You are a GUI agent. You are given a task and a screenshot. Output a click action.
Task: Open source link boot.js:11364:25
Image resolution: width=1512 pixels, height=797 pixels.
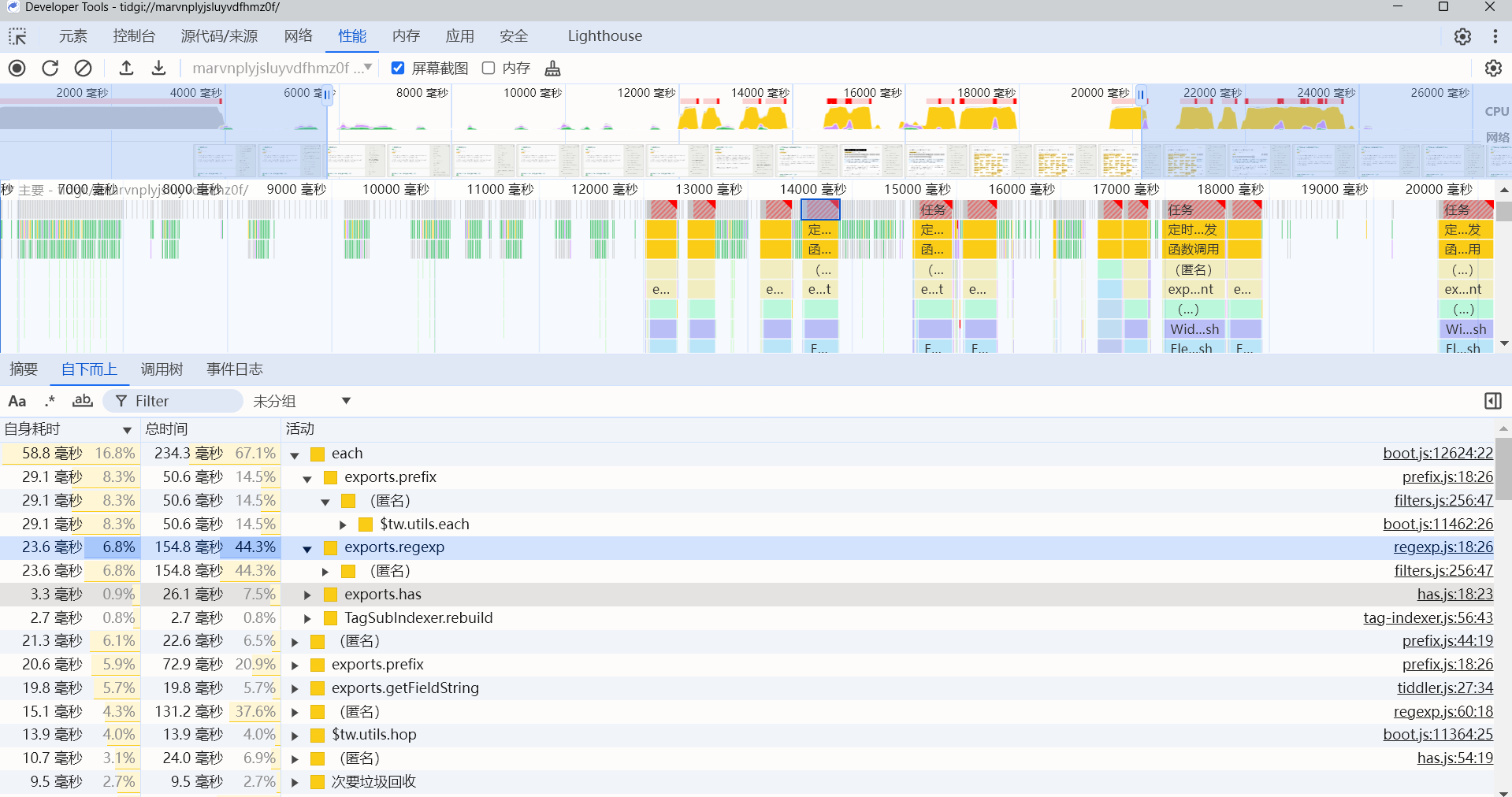[x=1438, y=735]
